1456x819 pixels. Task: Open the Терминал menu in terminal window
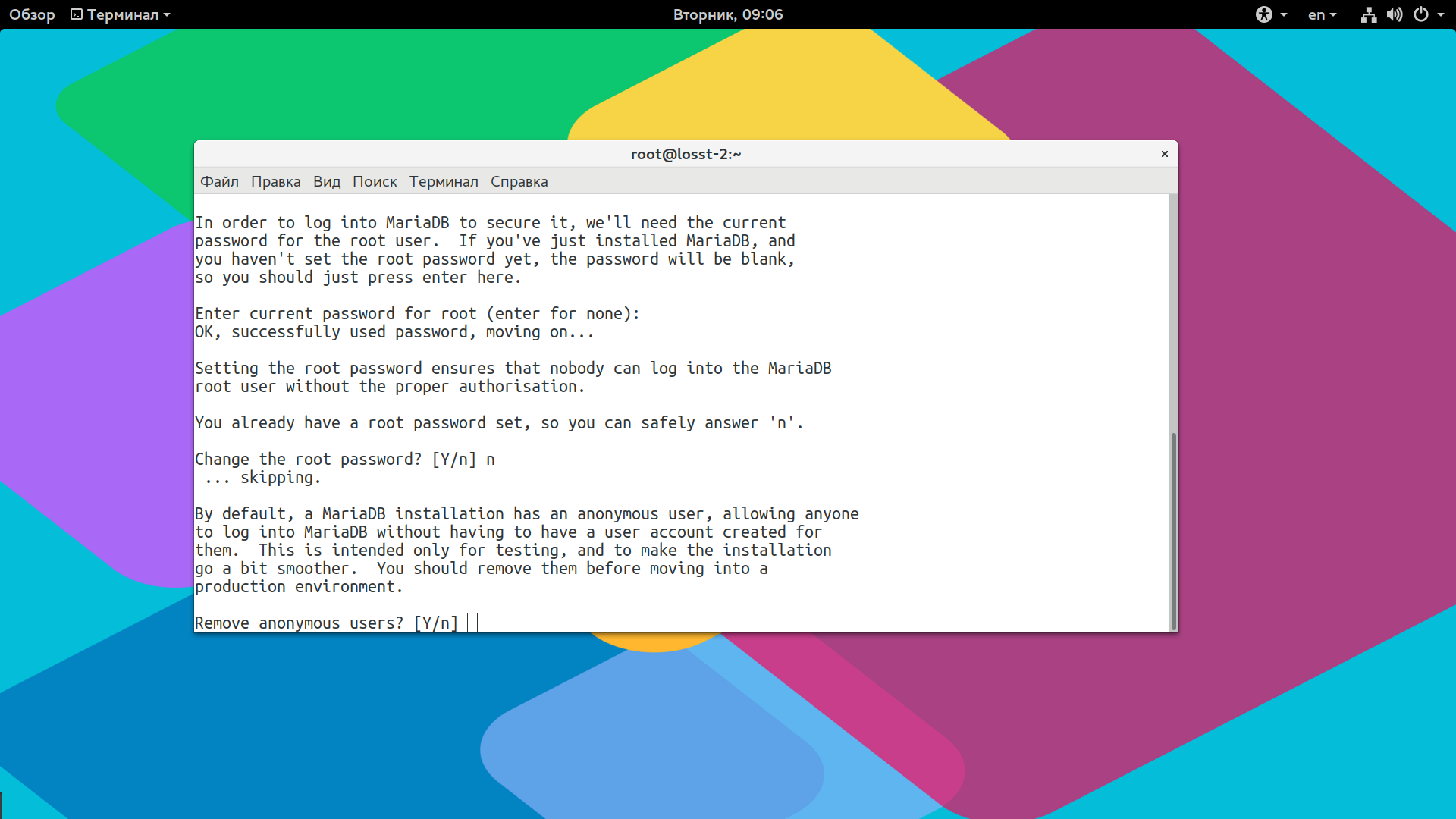coord(444,182)
